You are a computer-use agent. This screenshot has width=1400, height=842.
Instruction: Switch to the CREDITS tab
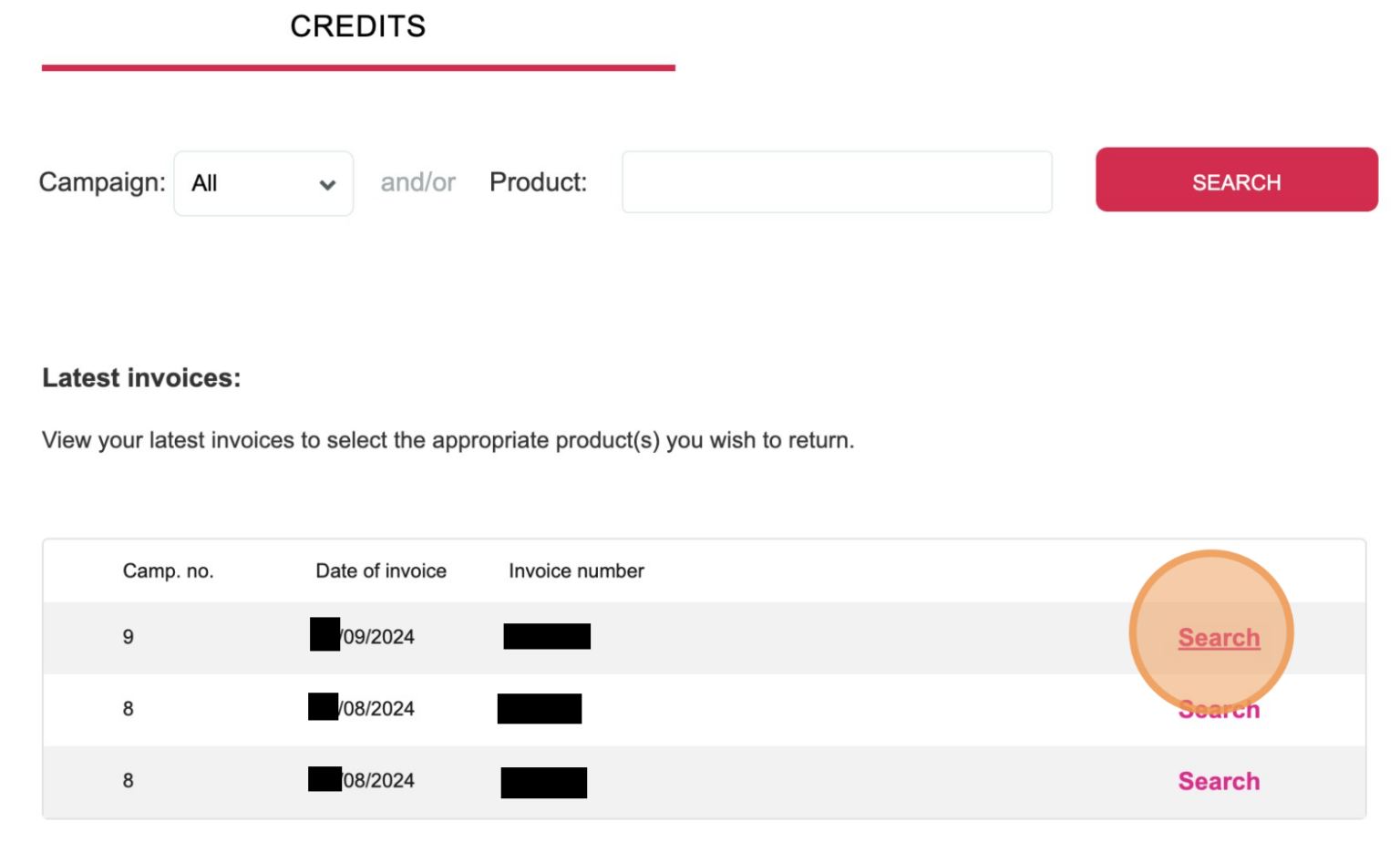point(357,27)
